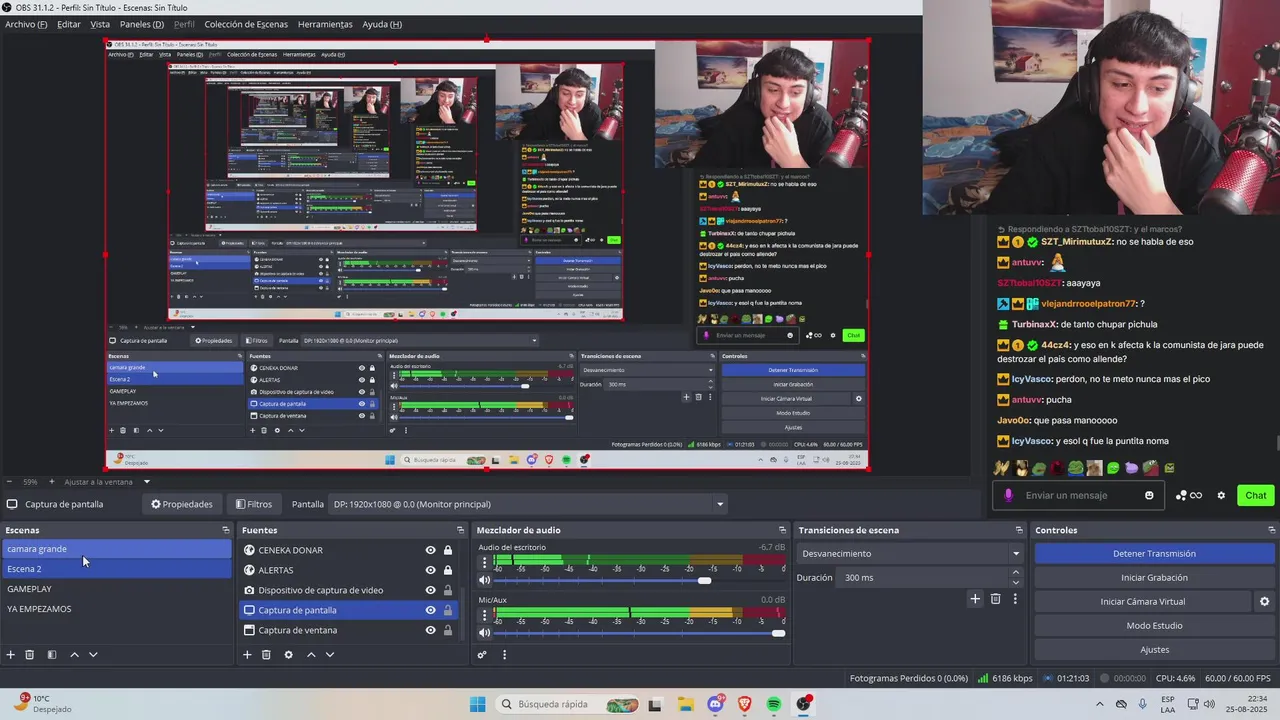This screenshot has height=720, width=1280.
Task: Add a new scene with the plus icon
Action: [11, 655]
